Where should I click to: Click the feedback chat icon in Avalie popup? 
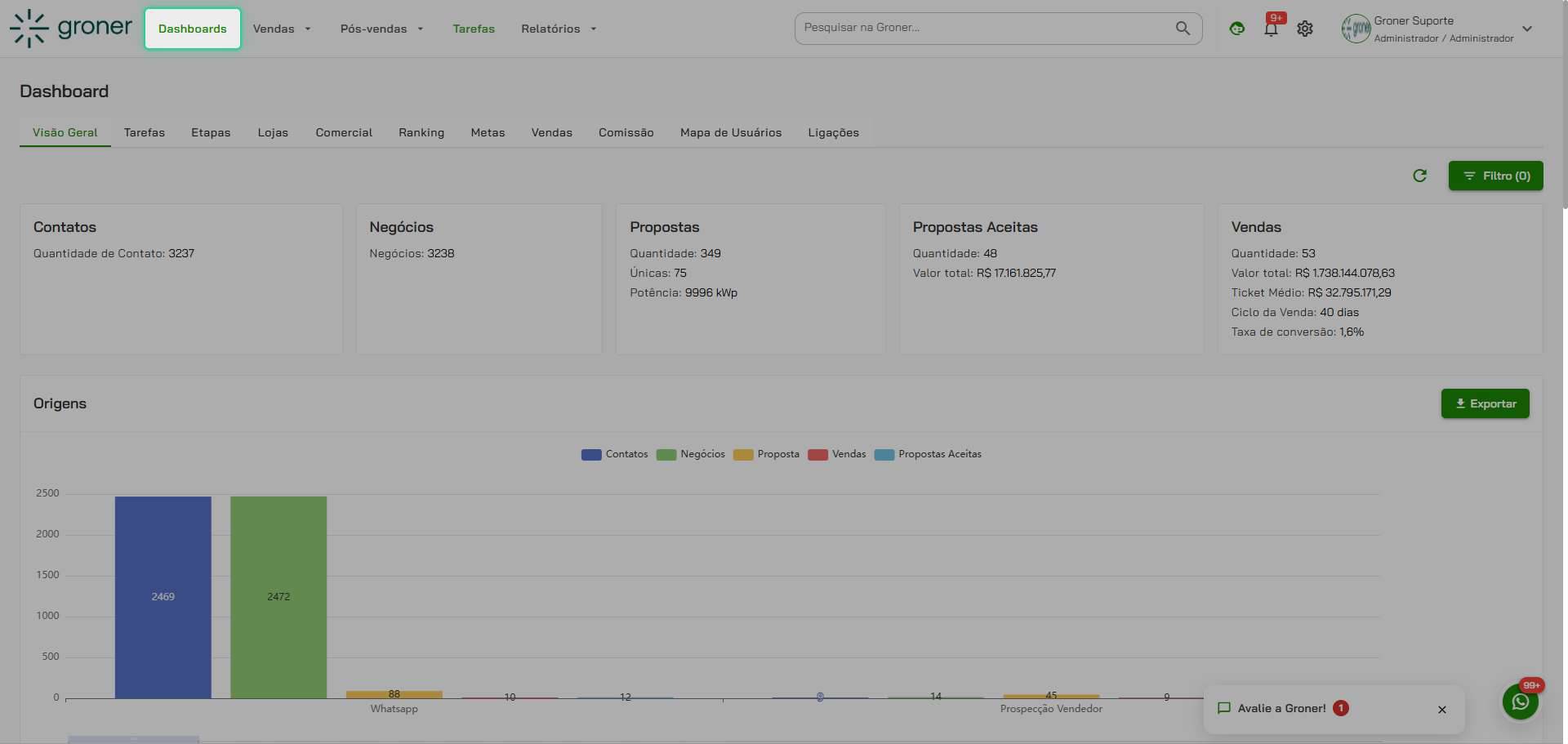(x=1223, y=708)
